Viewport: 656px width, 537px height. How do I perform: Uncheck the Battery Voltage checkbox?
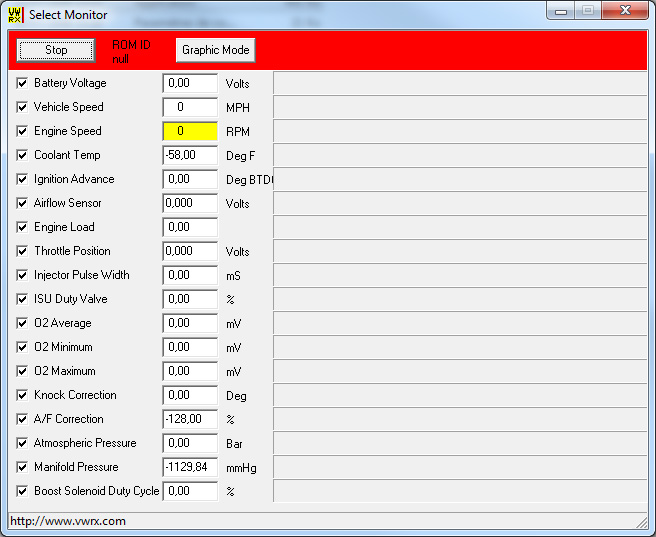22,83
